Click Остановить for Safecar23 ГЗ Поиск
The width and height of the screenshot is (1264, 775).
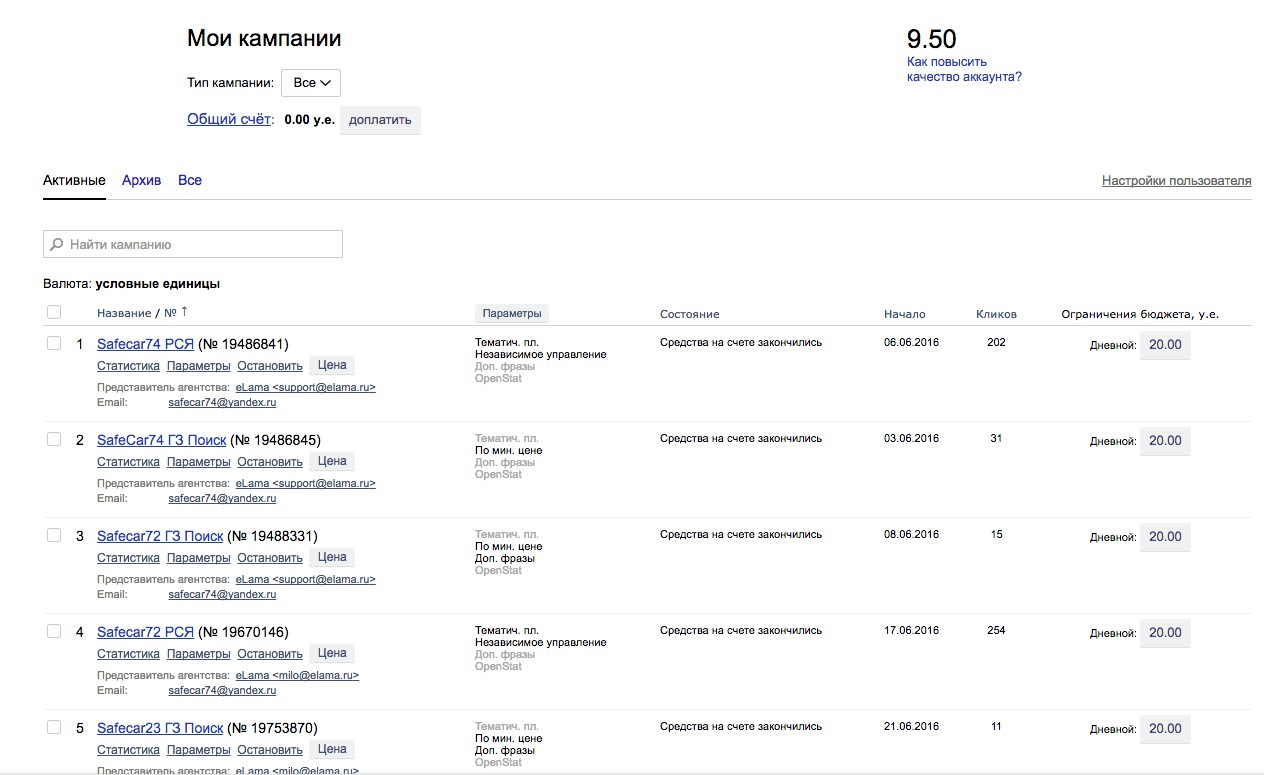tap(270, 750)
